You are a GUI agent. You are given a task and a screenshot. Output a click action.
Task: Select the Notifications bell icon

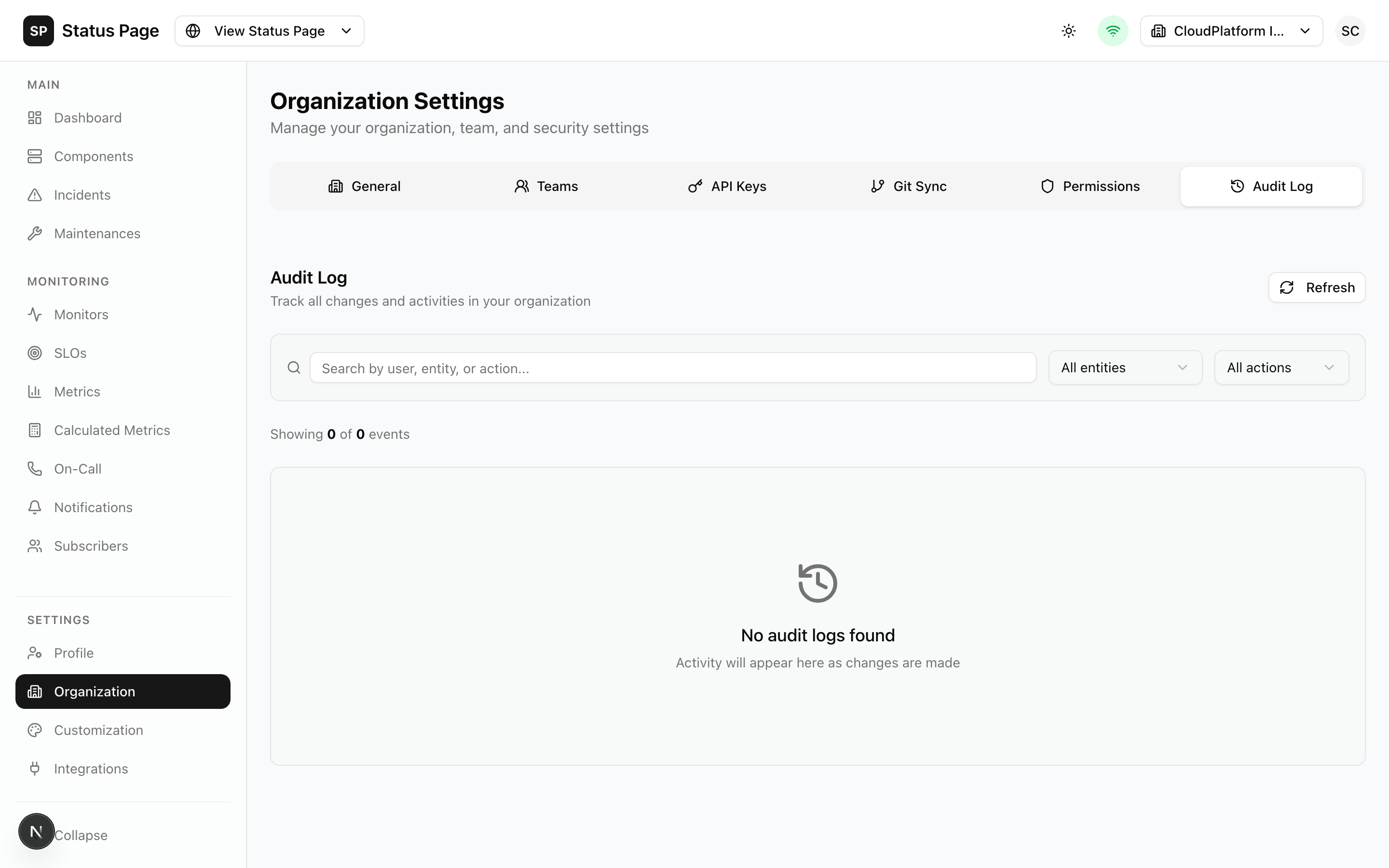coord(35,507)
